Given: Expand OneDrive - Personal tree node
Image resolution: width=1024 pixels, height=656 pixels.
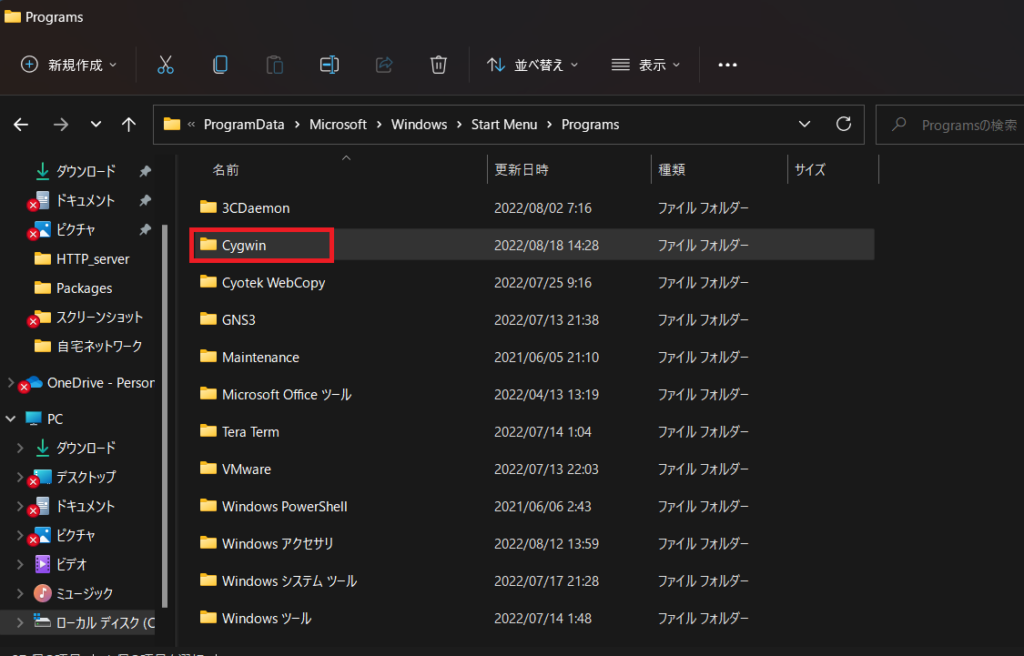Looking at the screenshot, I should pos(11,383).
